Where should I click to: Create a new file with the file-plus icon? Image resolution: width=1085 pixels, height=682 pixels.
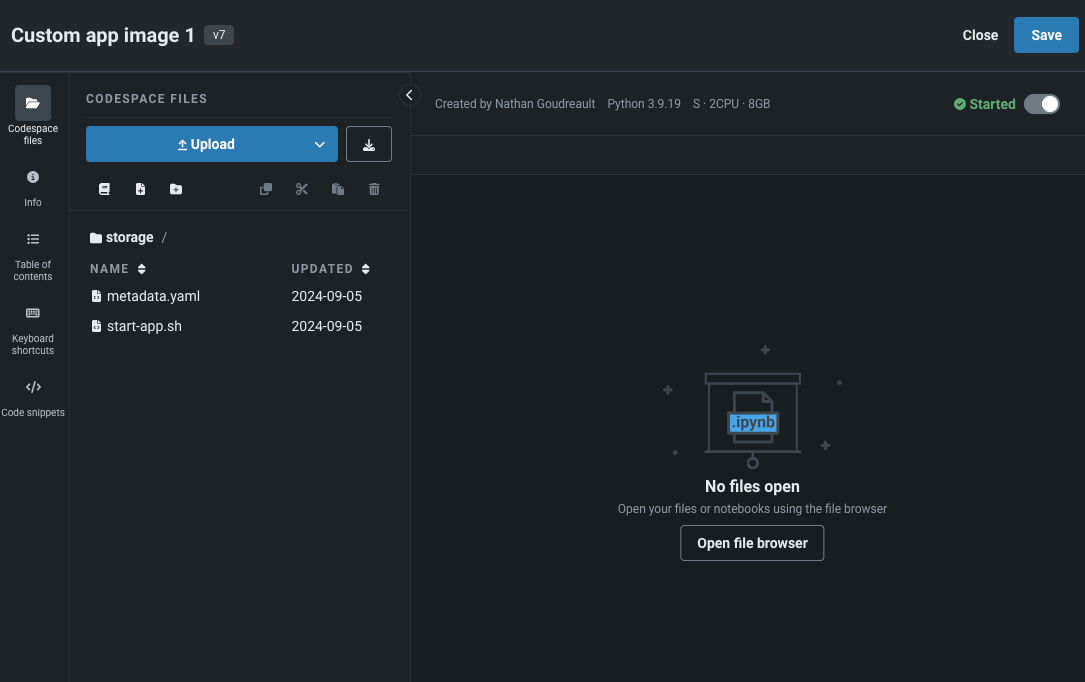point(140,189)
